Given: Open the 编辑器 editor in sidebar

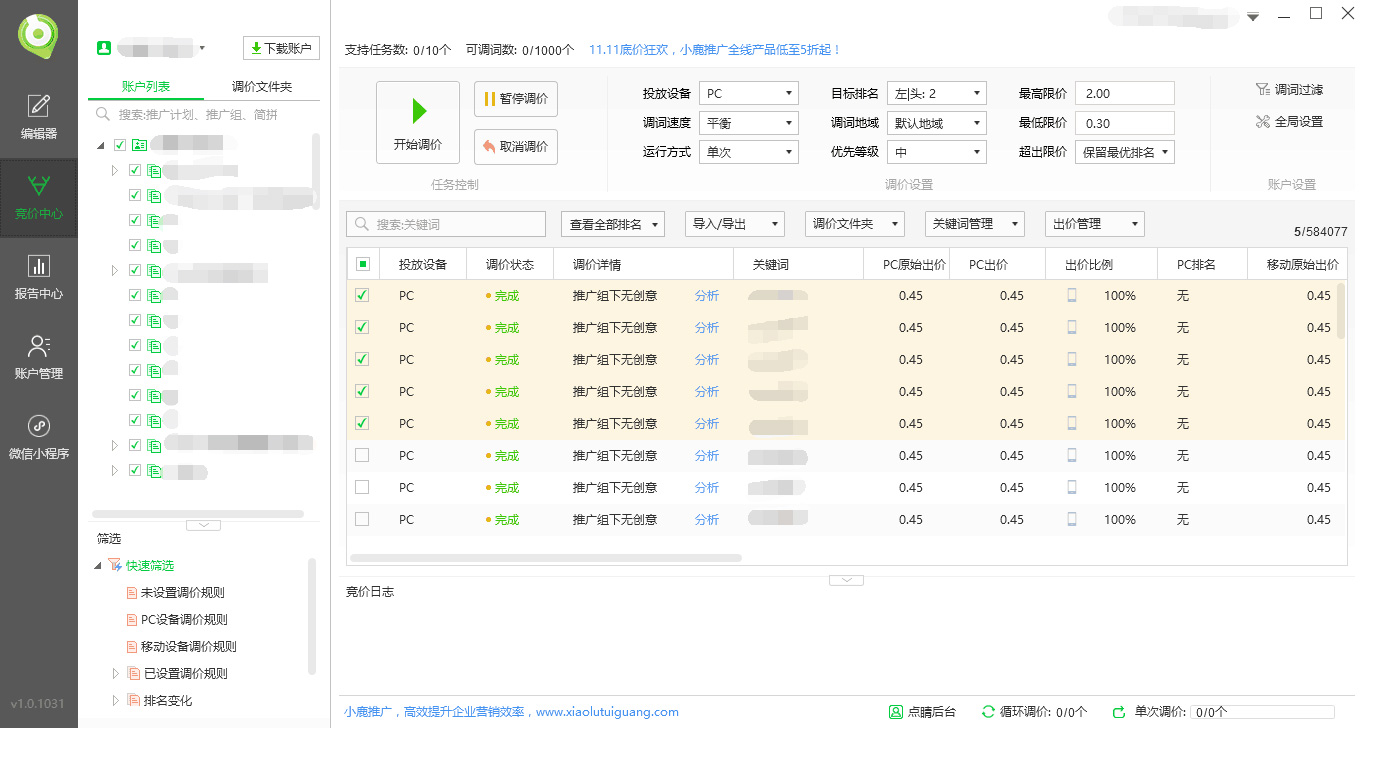Looking at the screenshot, I should [38, 116].
